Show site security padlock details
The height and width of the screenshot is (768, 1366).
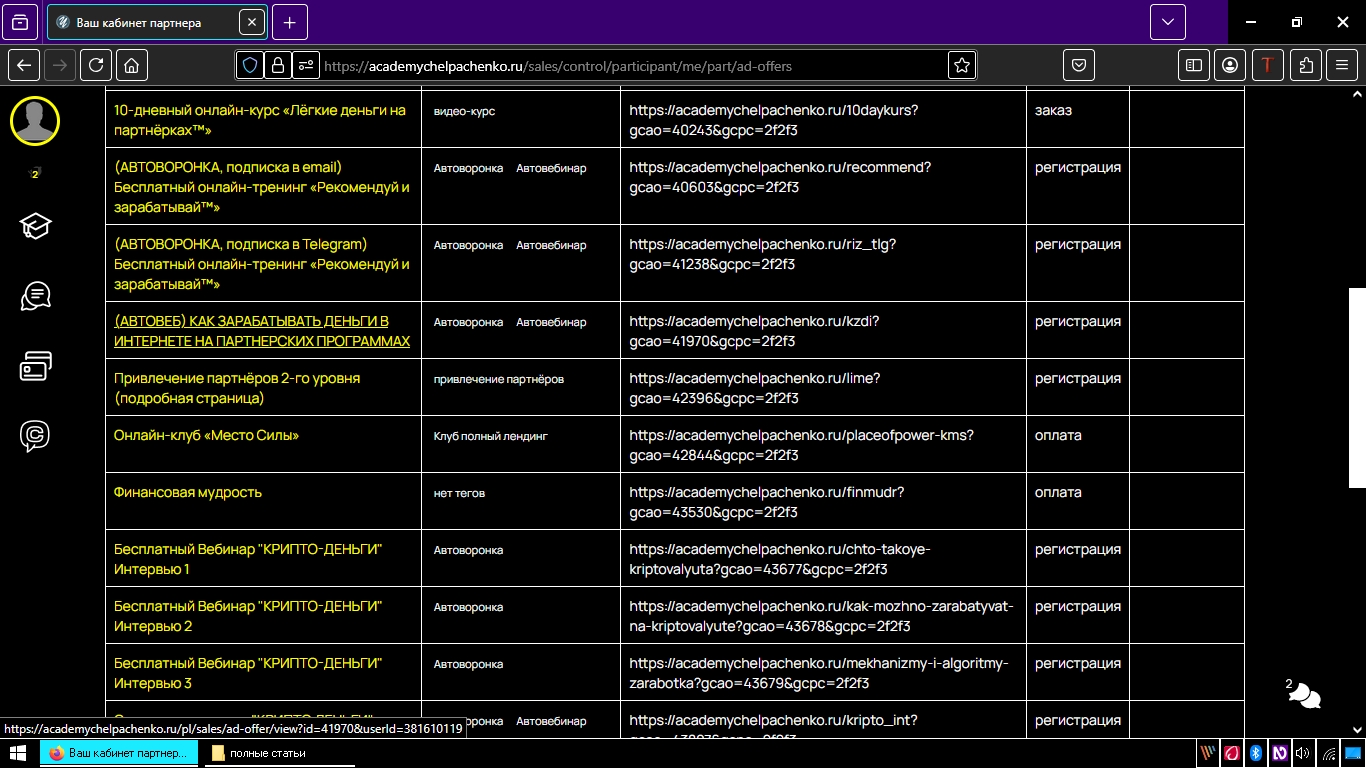(278, 65)
